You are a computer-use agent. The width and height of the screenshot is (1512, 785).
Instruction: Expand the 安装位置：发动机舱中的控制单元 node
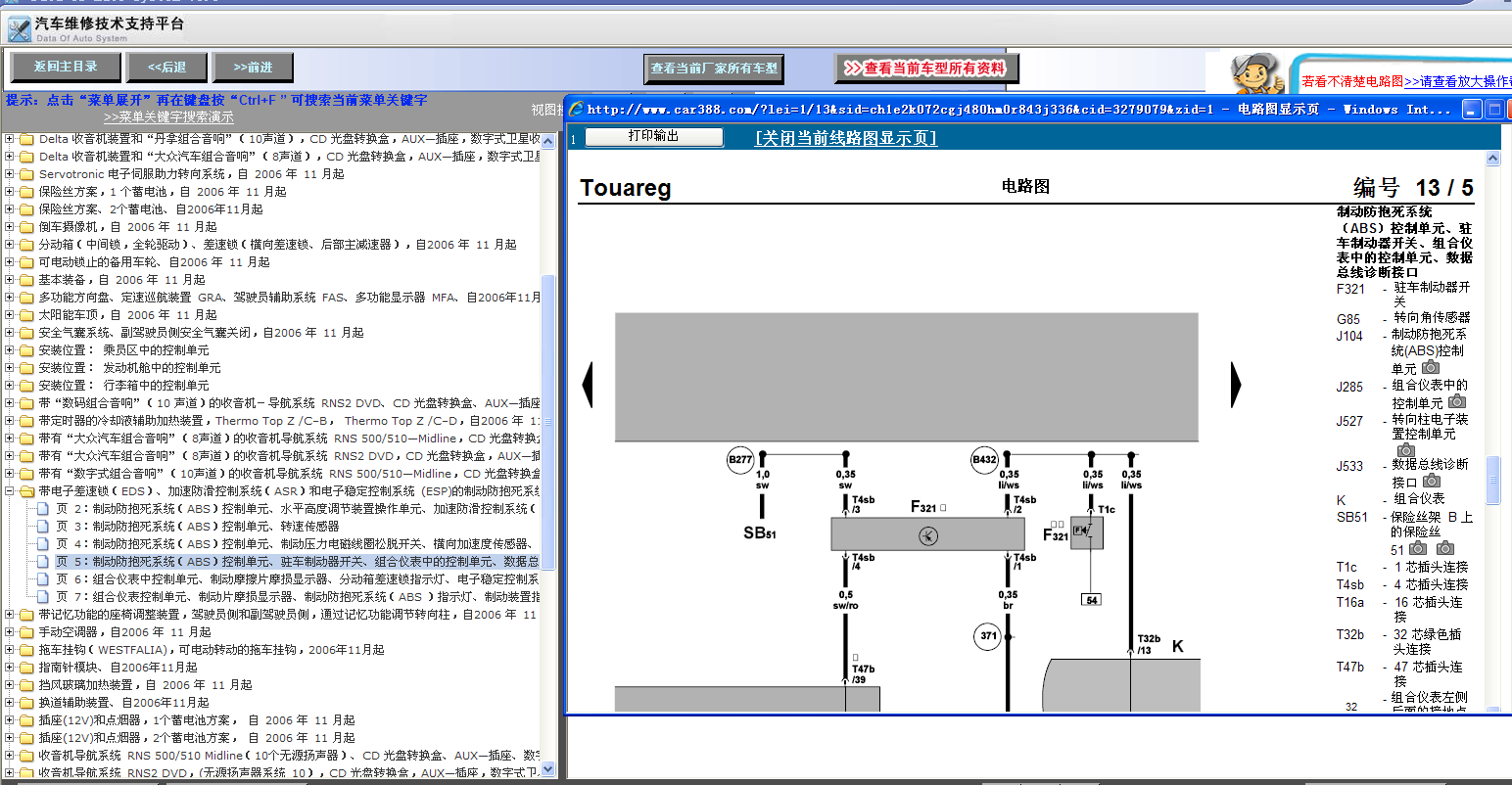9,368
